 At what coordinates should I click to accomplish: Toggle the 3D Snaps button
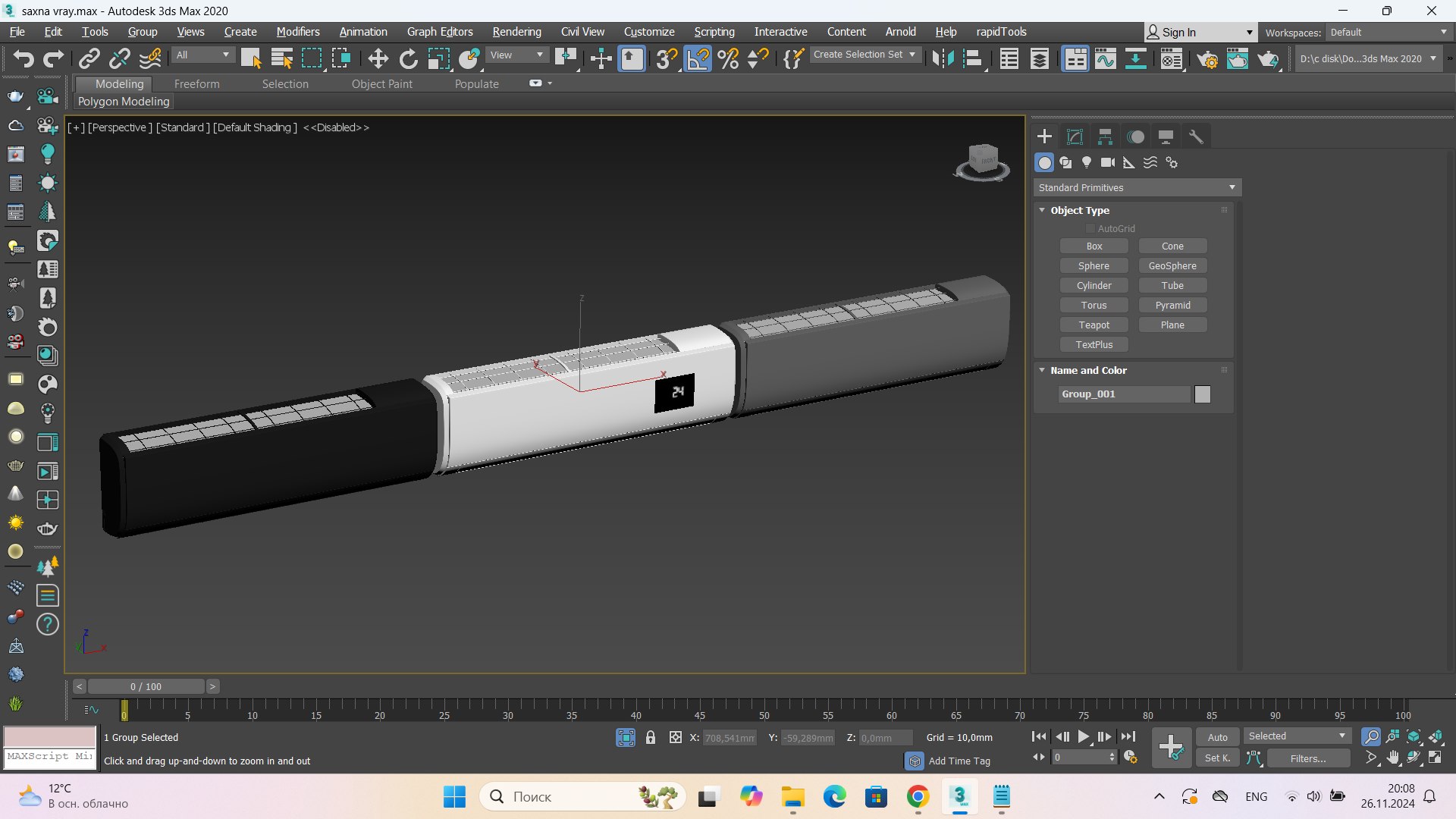pyautogui.click(x=667, y=58)
